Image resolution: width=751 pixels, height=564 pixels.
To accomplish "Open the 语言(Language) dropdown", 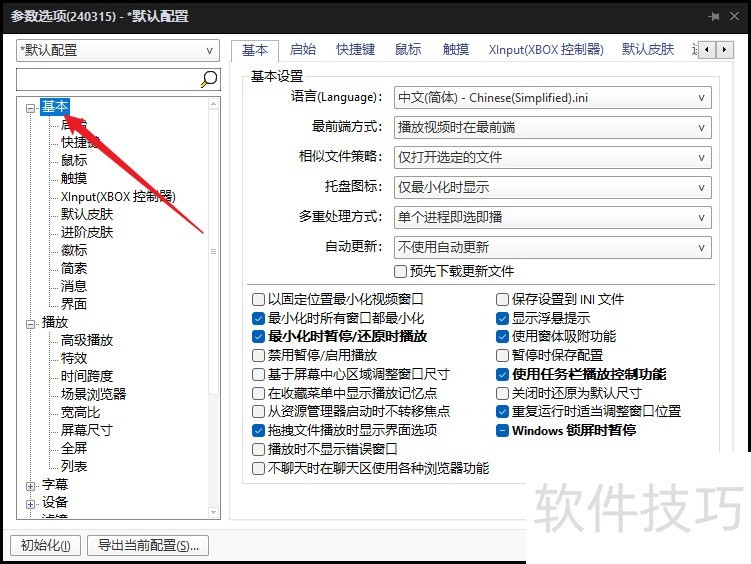I will [x=552, y=97].
